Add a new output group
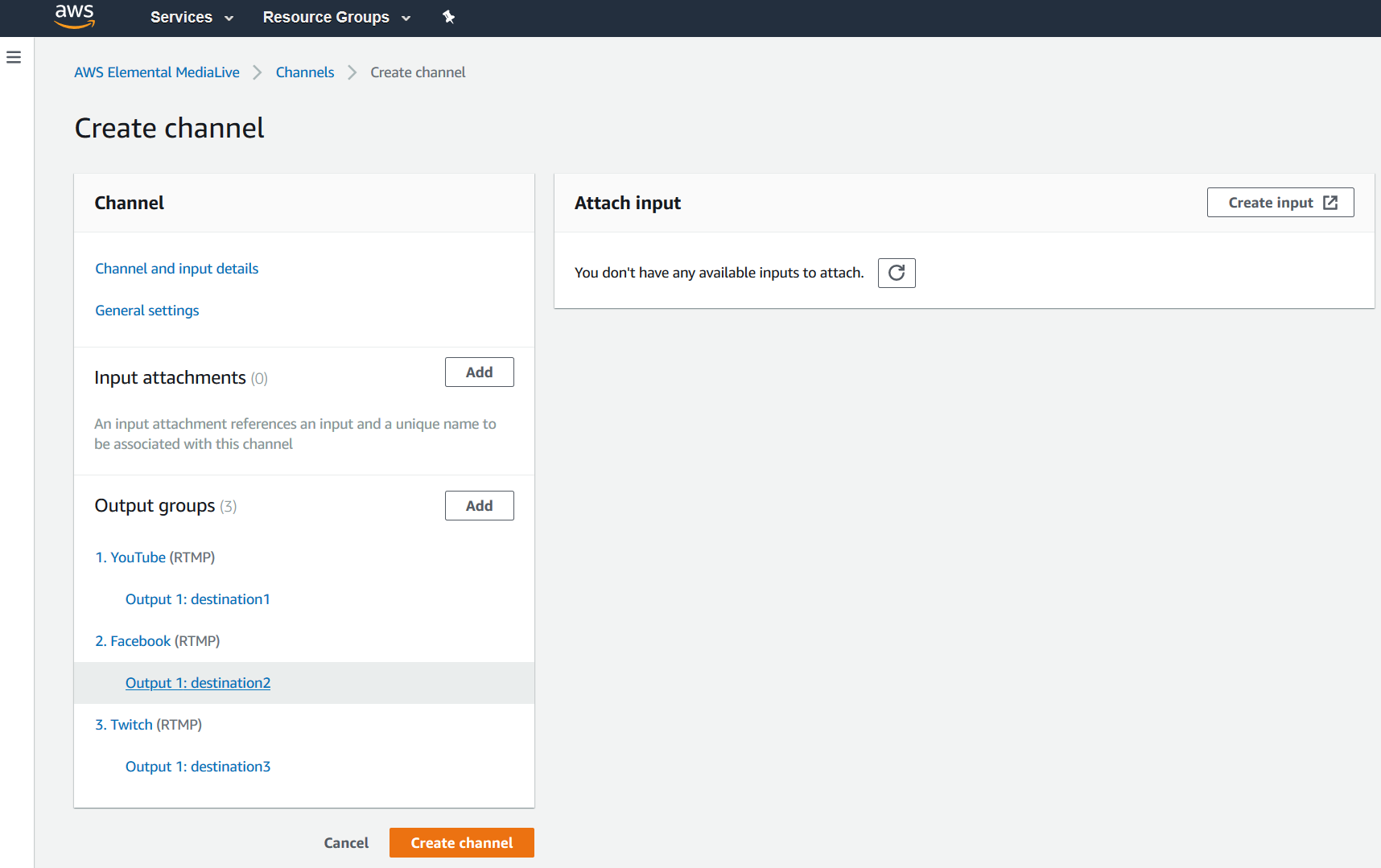 [480, 506]
